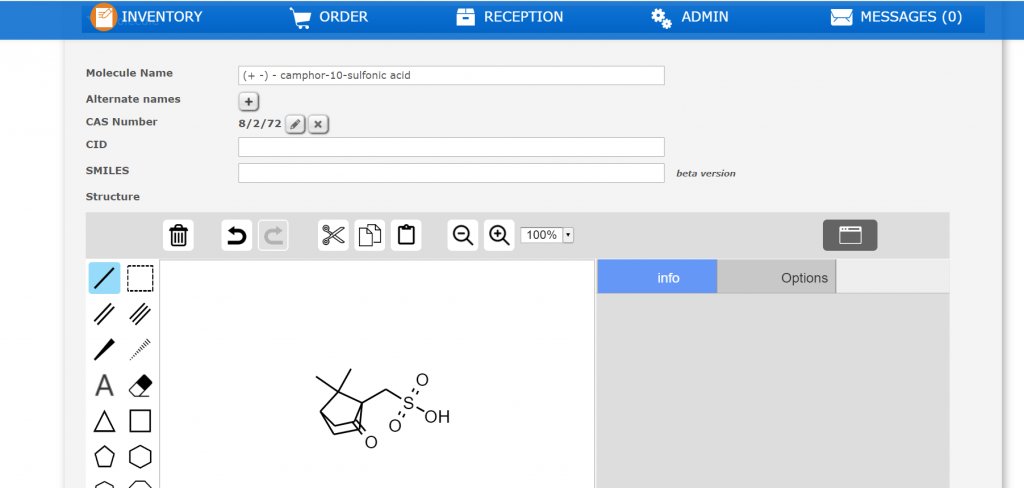The width and height of the screenshot is (1024, 488).
Task: Edit the CAS Number with pencil button
Action: coord(295,124)
